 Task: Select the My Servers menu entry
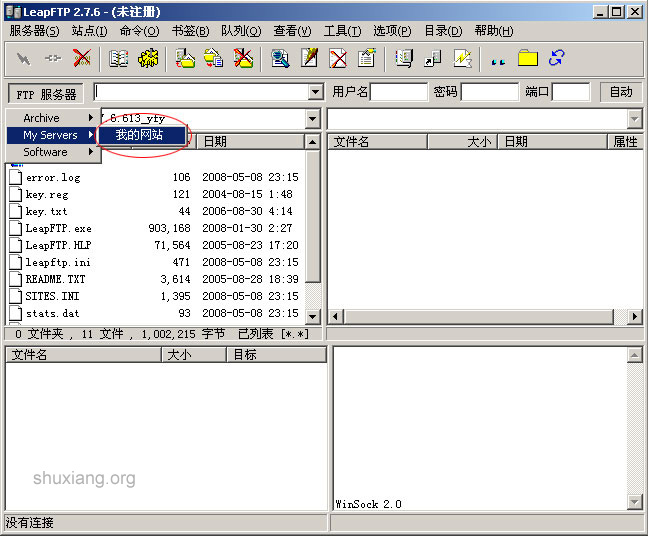(53, 135)
